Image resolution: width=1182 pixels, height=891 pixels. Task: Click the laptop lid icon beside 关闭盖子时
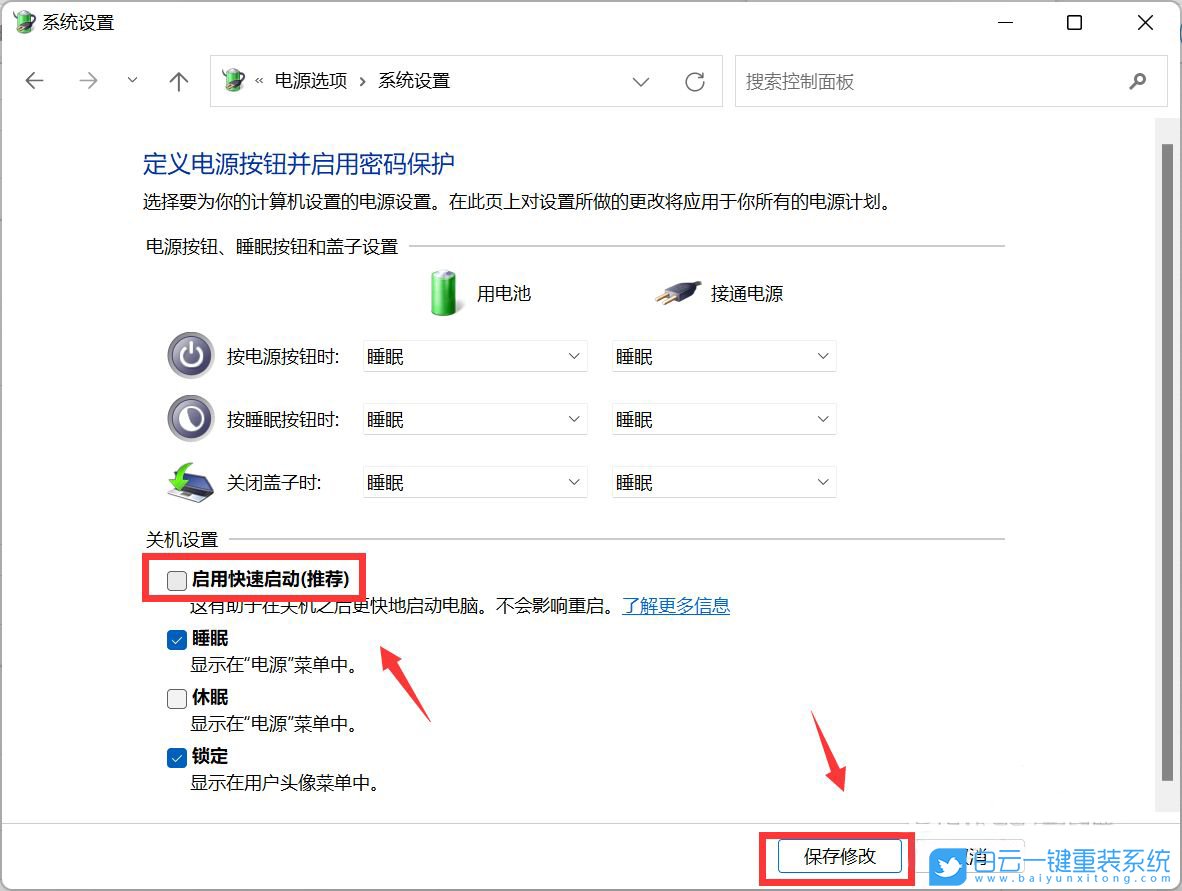(x=190, y=481)
